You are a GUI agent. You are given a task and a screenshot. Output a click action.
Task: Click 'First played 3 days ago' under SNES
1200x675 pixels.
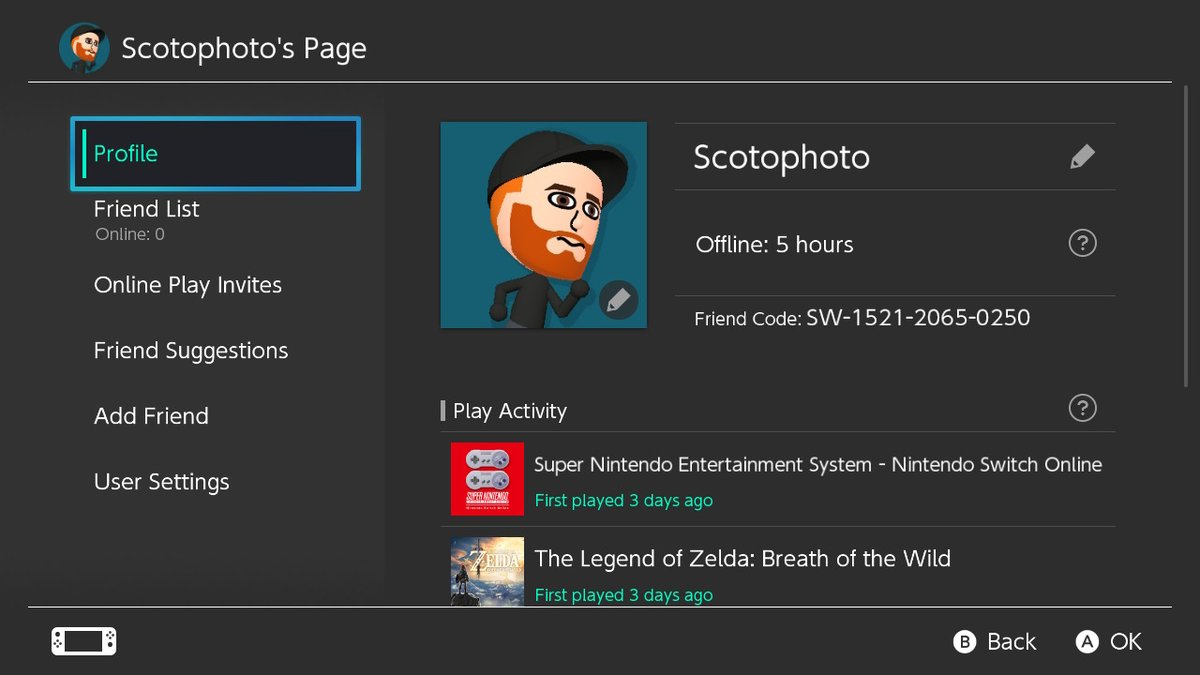pos(624,500)
